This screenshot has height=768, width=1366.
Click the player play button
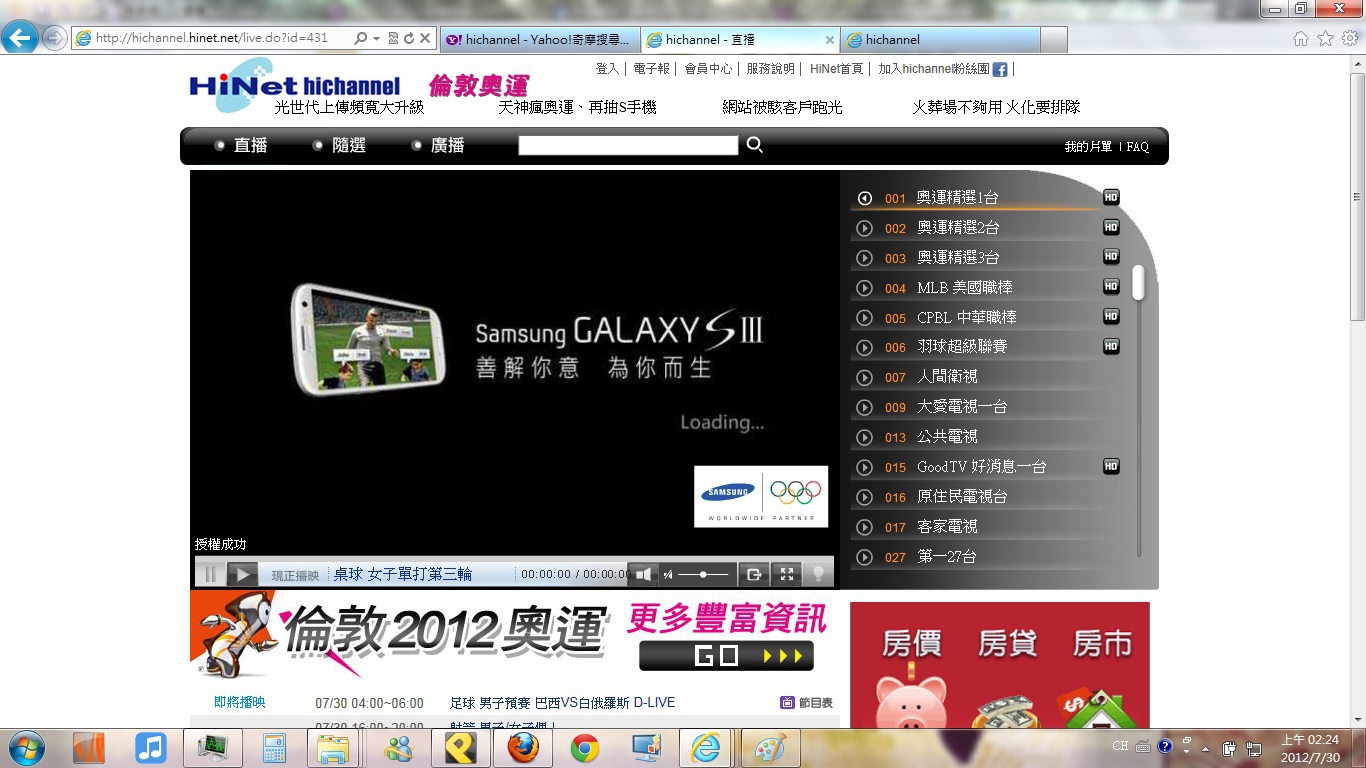243,574
